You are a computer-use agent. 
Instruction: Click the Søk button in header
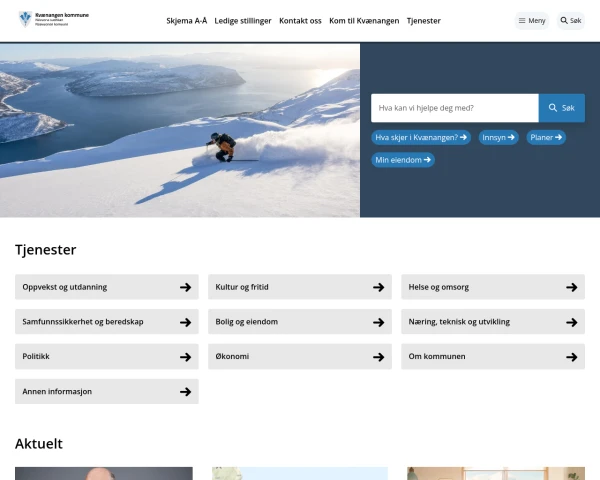click(x=571, y=21)
